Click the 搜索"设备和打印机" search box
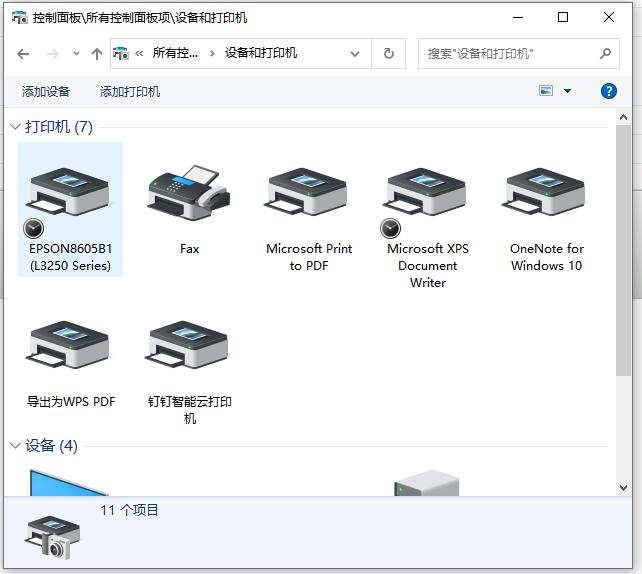 click(x=518, y=54)
